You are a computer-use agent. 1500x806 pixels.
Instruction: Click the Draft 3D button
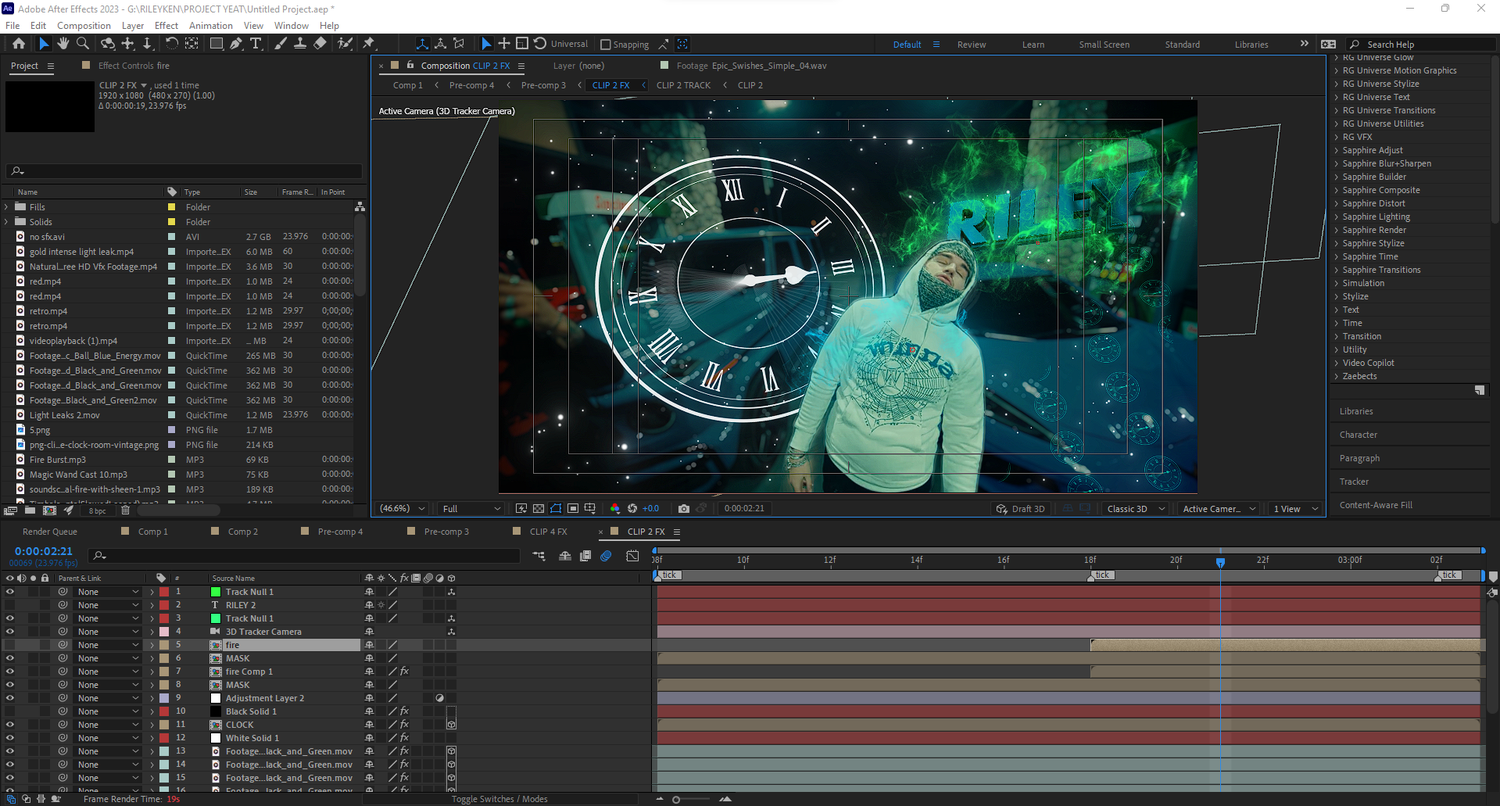pos(1020,509)
